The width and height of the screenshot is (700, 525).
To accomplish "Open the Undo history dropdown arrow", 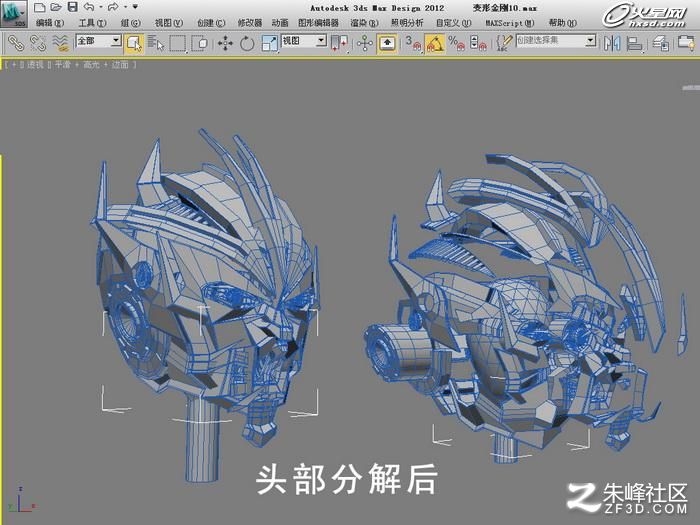I will pyautogui.click(x=101, y=7).
